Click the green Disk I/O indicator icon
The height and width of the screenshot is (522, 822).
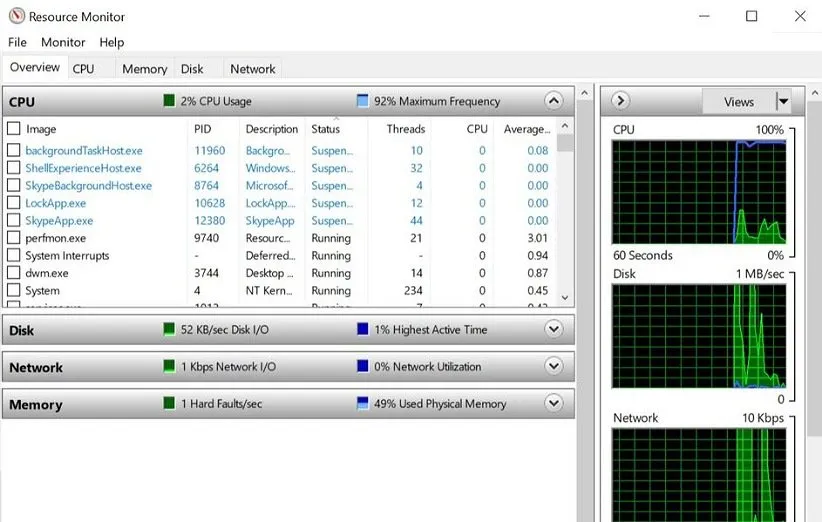point(169,329)
